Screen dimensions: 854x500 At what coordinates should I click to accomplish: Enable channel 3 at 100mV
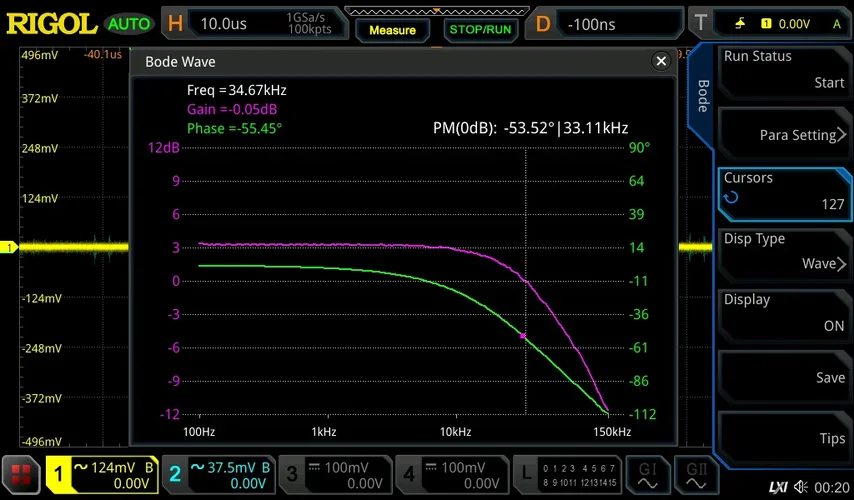335,475
